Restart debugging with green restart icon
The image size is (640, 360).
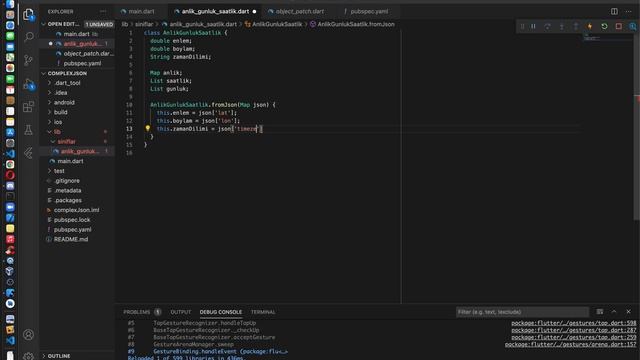point(604,27)
